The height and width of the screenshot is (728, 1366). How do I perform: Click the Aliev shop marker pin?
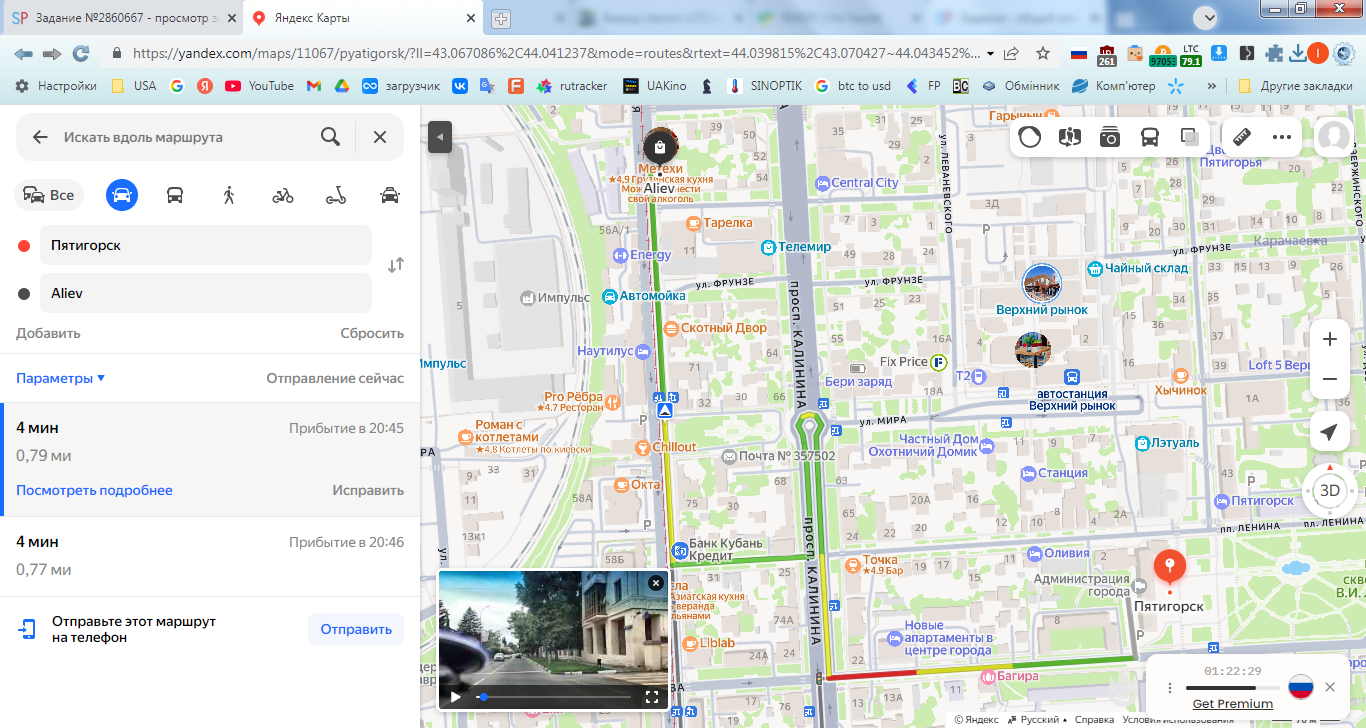pyautogui.click(x=659, y=147)
